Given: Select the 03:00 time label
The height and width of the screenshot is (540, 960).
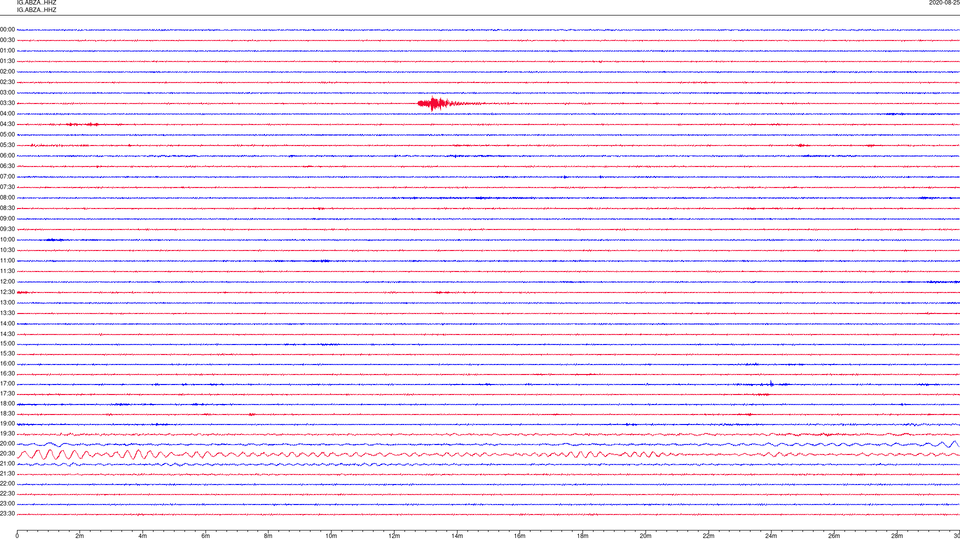Looking at the screenshot, I should pyautogui.click(x=7, y=92).
